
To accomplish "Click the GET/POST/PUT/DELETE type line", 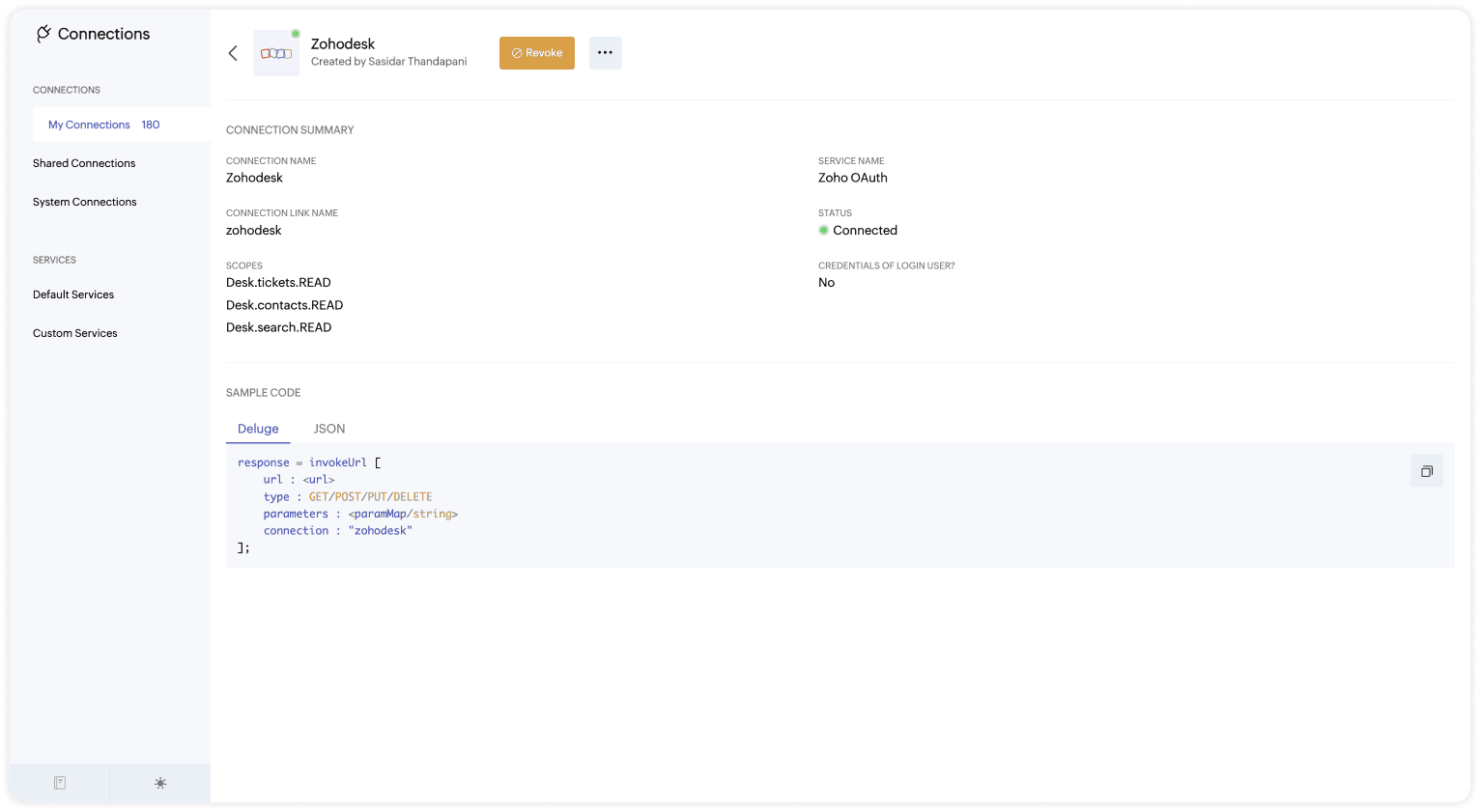I will [348, 497].
